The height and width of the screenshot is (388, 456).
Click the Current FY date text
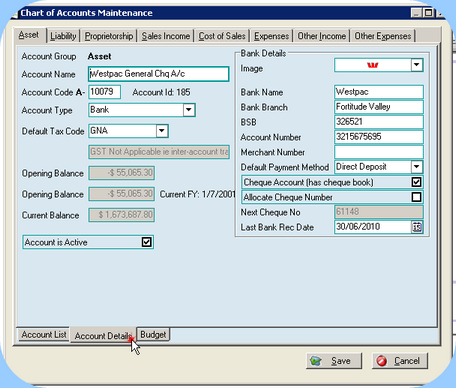[197, 194]
